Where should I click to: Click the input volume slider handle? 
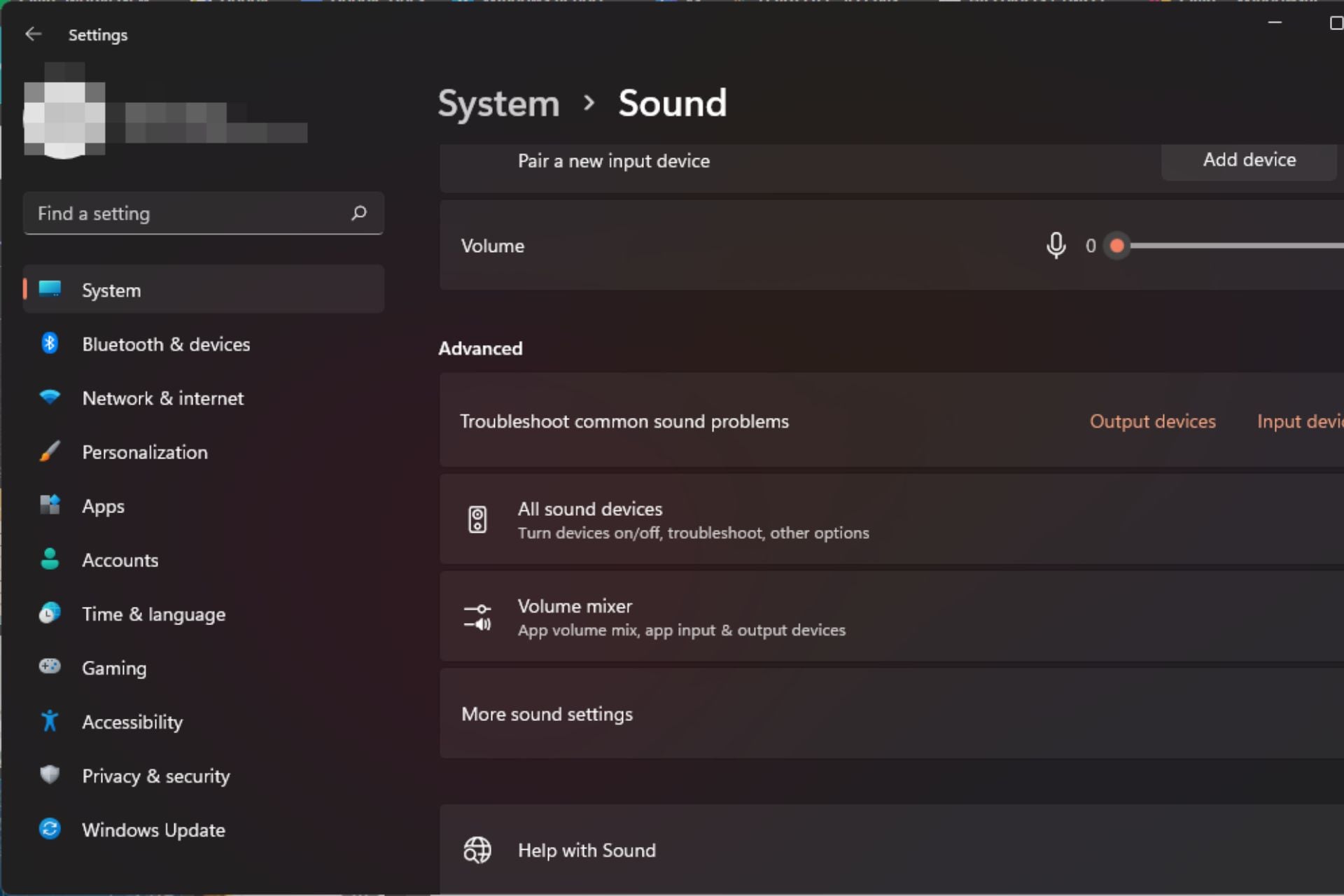[x=1117, y=246]
